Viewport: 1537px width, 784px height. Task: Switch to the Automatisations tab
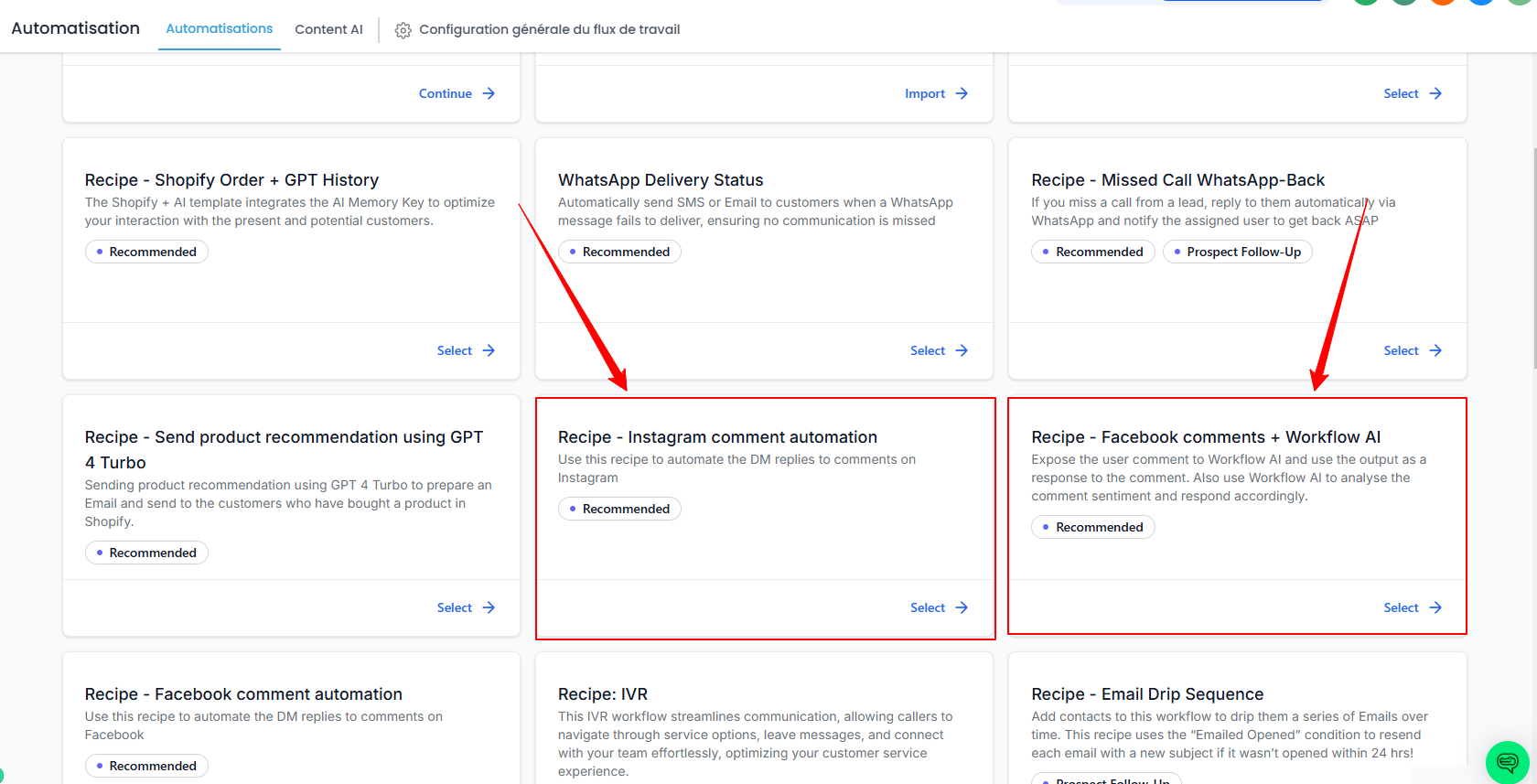pos(220,28)
